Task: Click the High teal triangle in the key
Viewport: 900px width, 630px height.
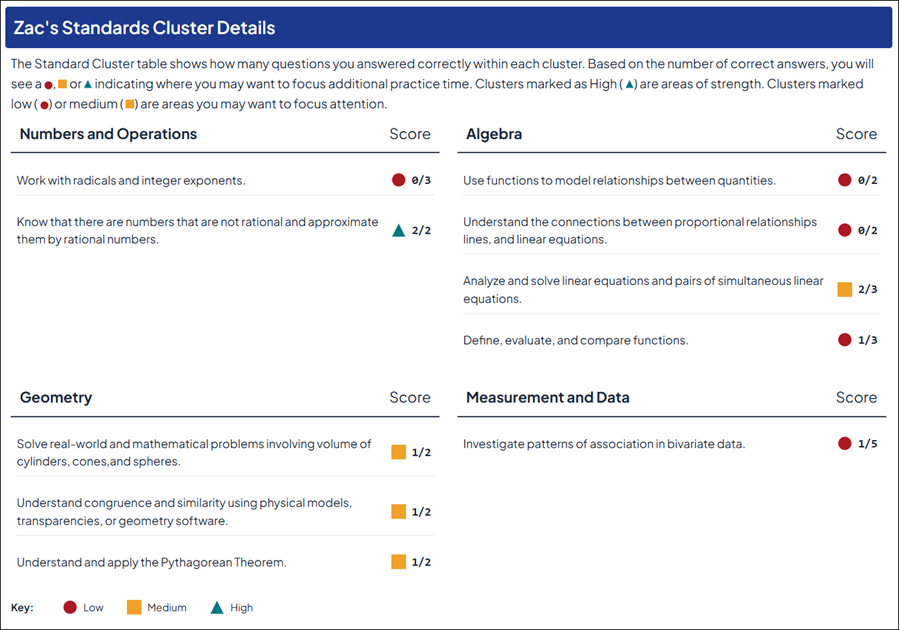Action: point(217,607)
